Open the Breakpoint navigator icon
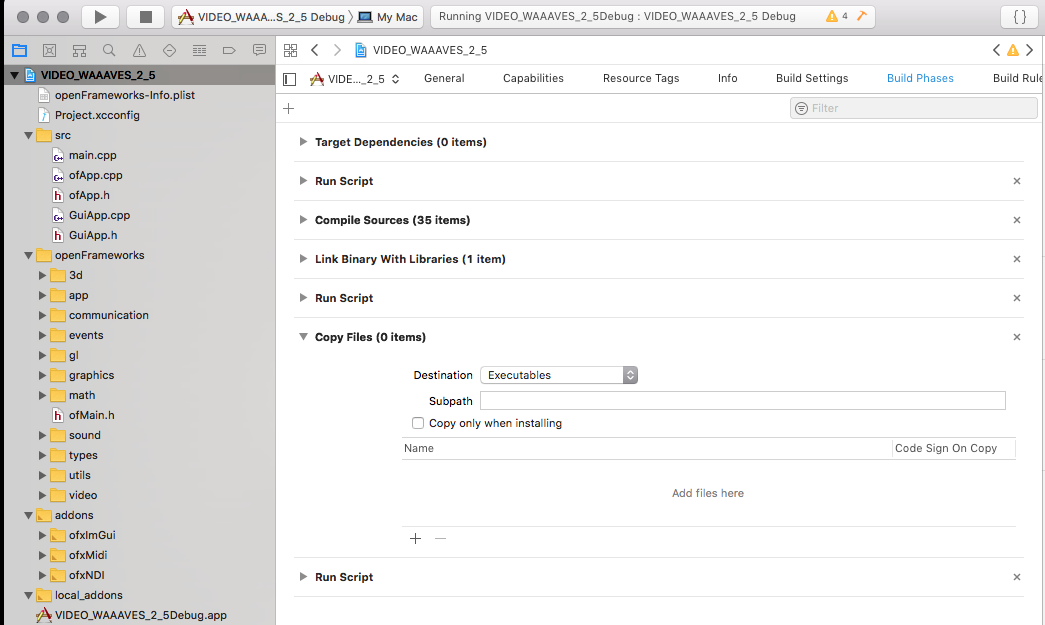The height and width of the screenshot is (625, 1045). 229,50
